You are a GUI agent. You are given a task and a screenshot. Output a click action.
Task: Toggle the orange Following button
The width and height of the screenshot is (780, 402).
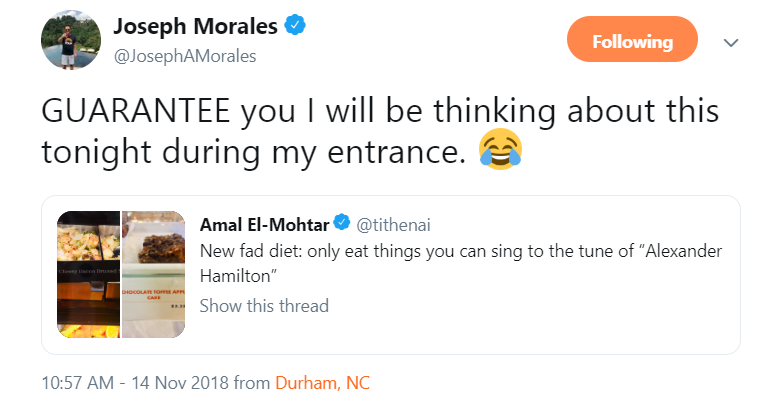632,42
